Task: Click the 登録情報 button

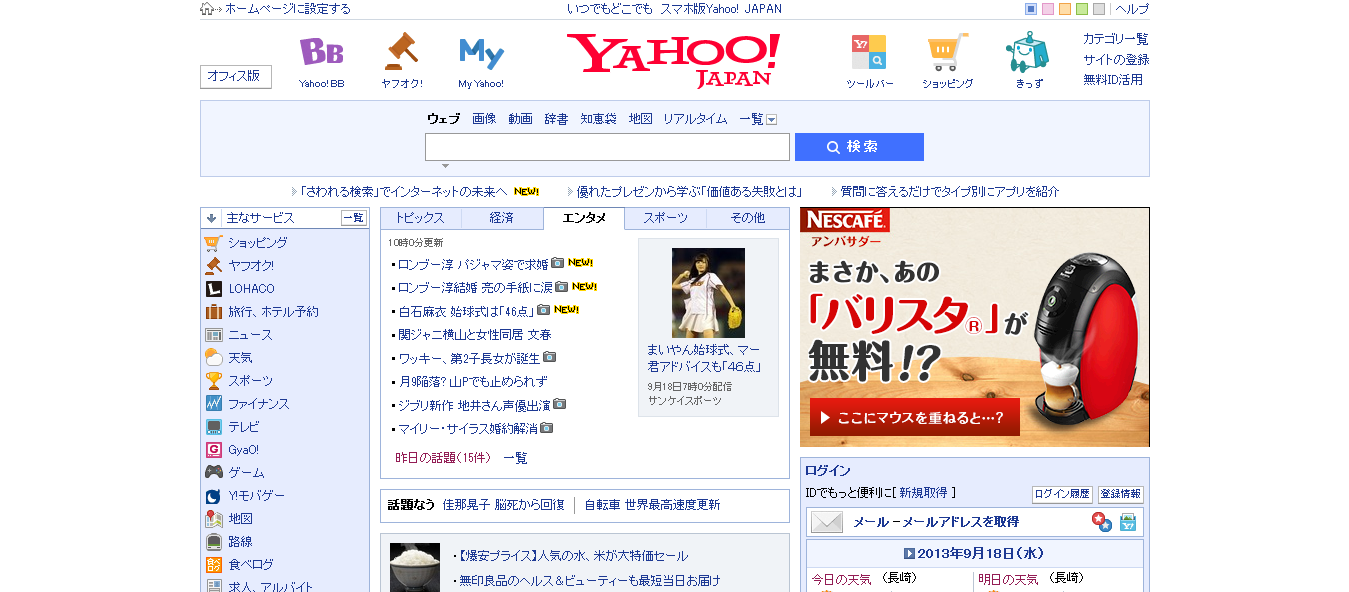Action: click(1120, 494)
